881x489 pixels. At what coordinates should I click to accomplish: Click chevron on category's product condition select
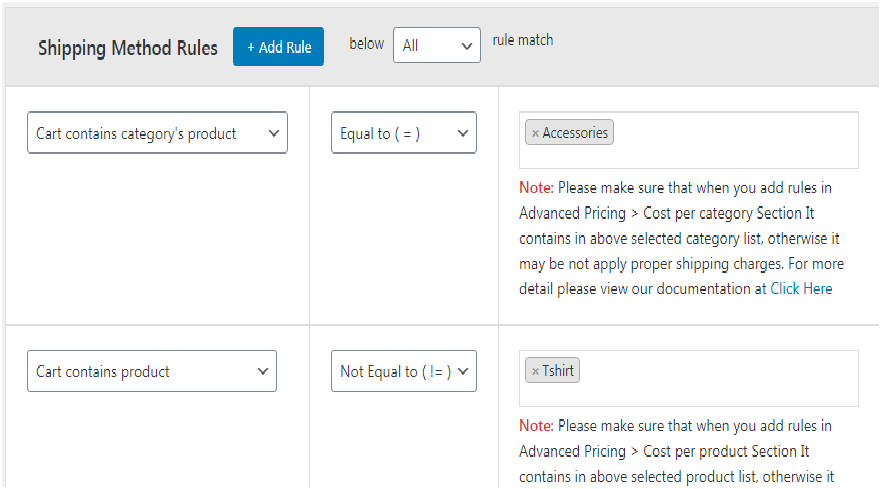(x=273, y=133)
